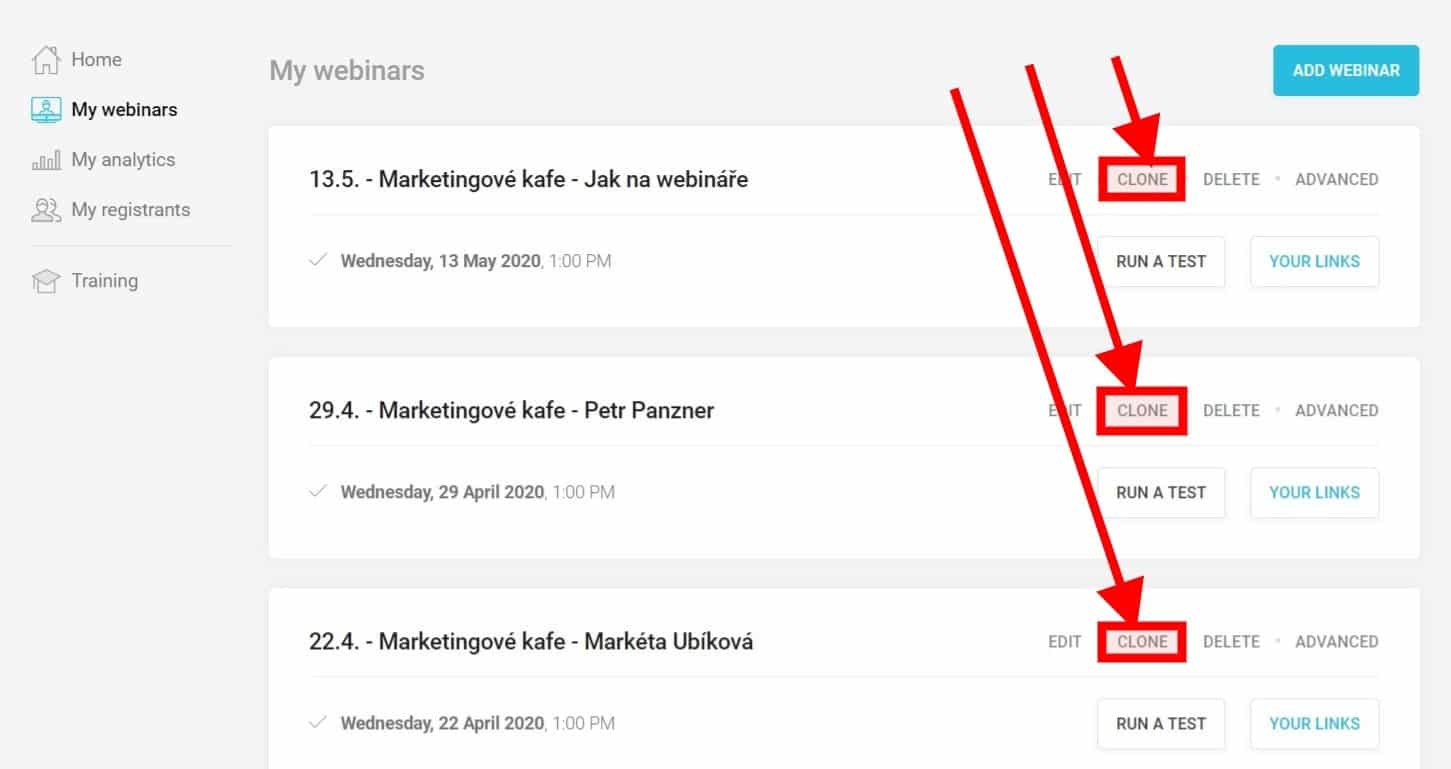The image size is (1451, 769).
Task: Click the My webinars monitor icon
Action: point(46,110)
